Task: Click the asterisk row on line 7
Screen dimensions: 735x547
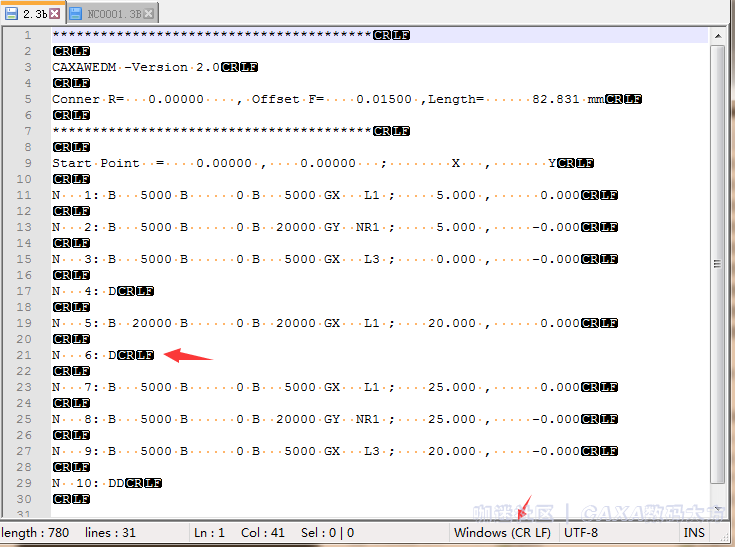Action: tap(212, 130)
